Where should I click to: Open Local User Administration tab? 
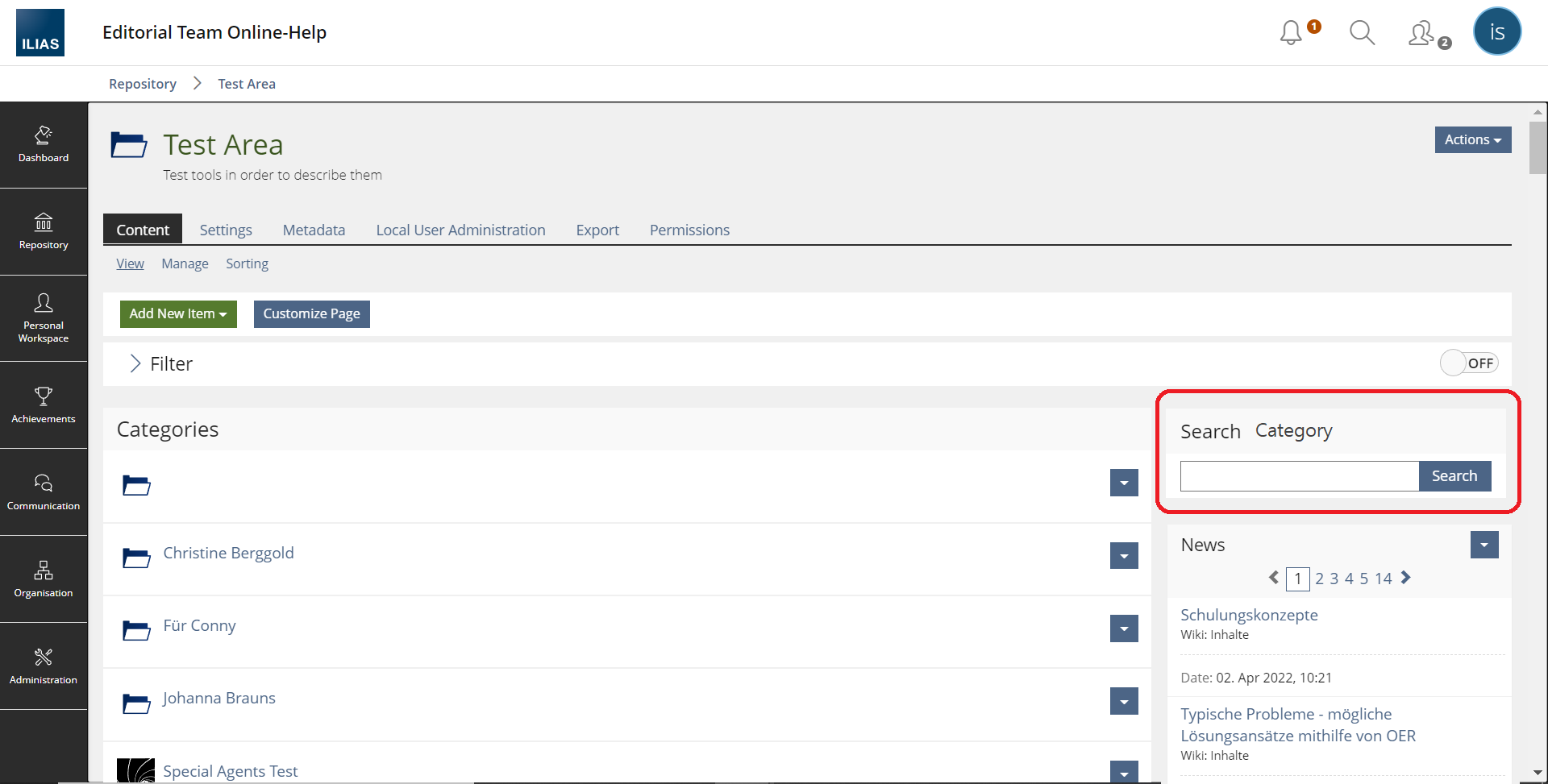(460, 230)
